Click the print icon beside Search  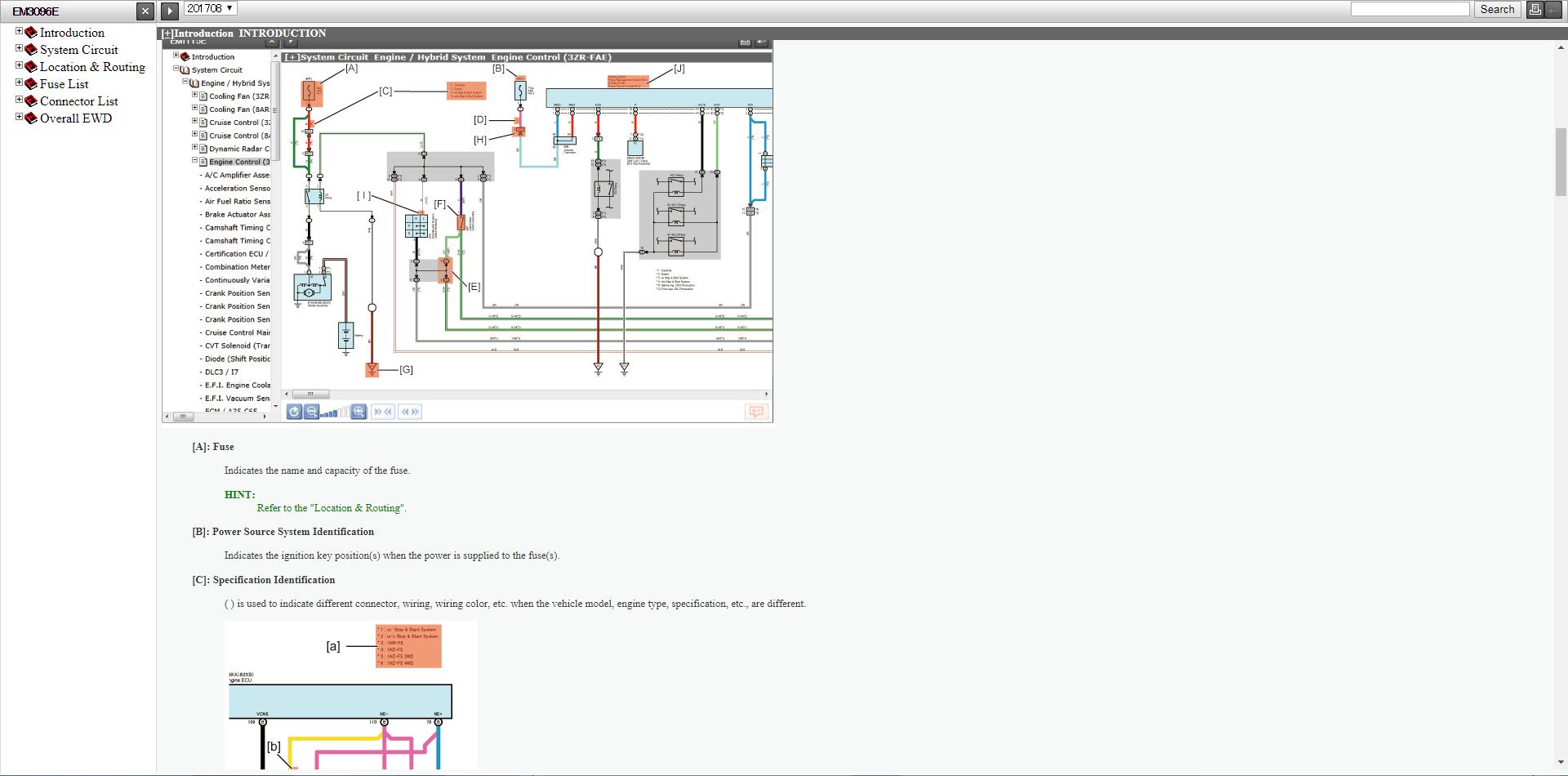tap(1535, 10)
